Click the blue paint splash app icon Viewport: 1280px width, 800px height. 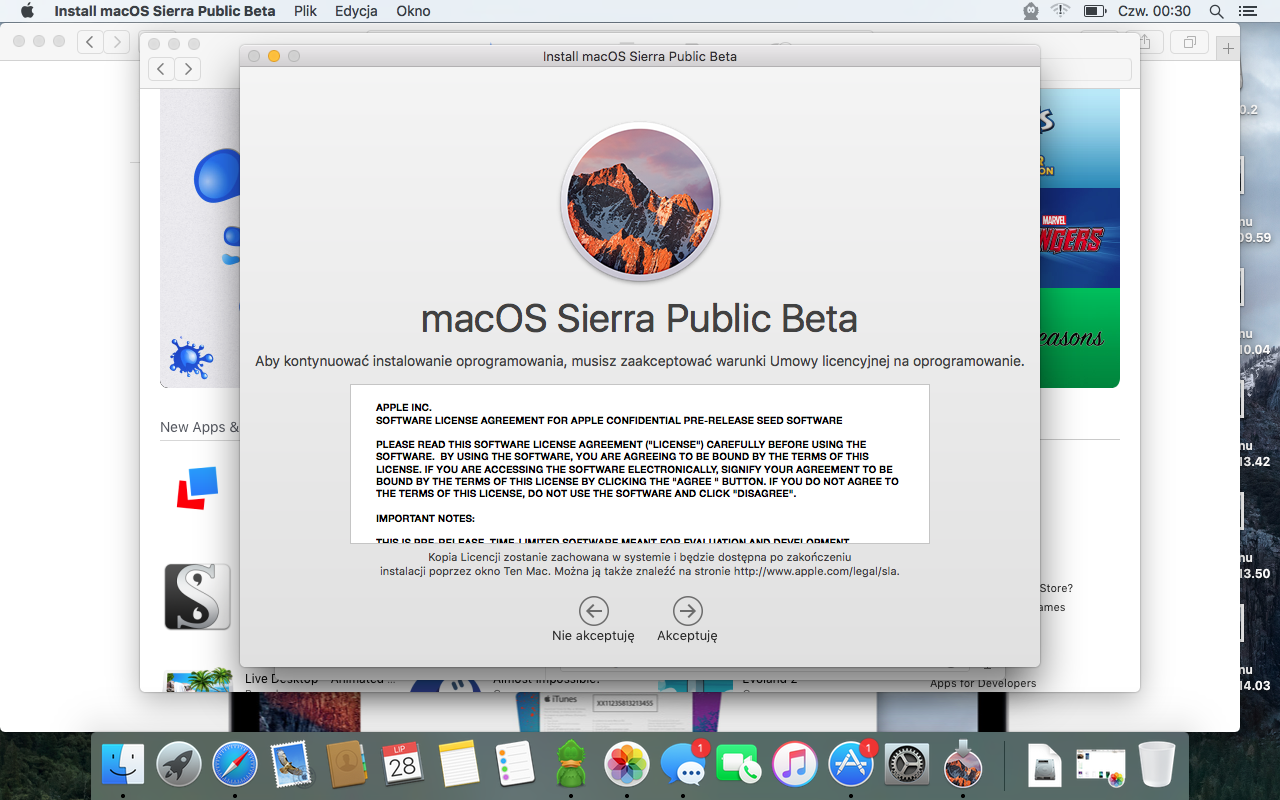pos(191,359)
